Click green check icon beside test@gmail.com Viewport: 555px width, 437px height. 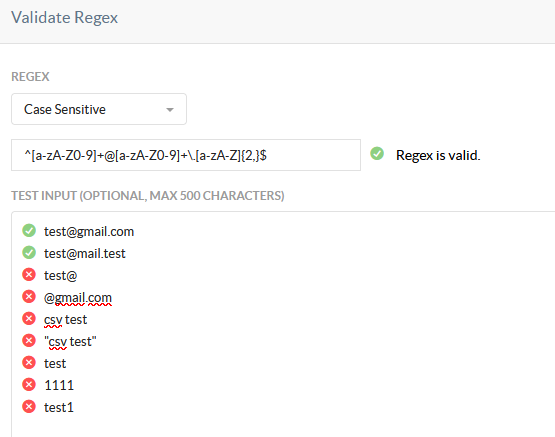click(29, 231)
